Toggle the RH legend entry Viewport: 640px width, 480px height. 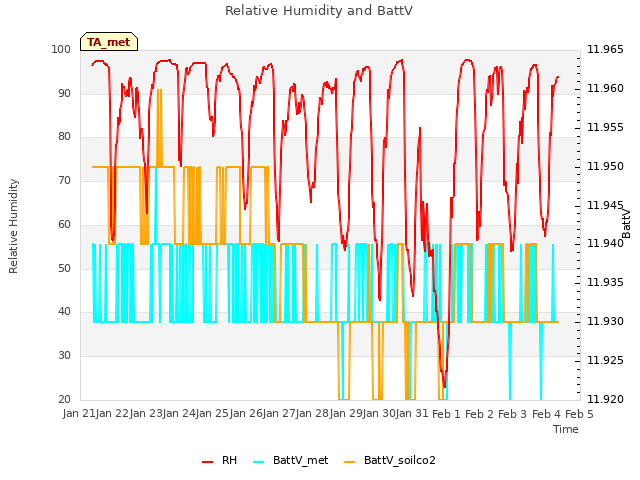[220, 460]
